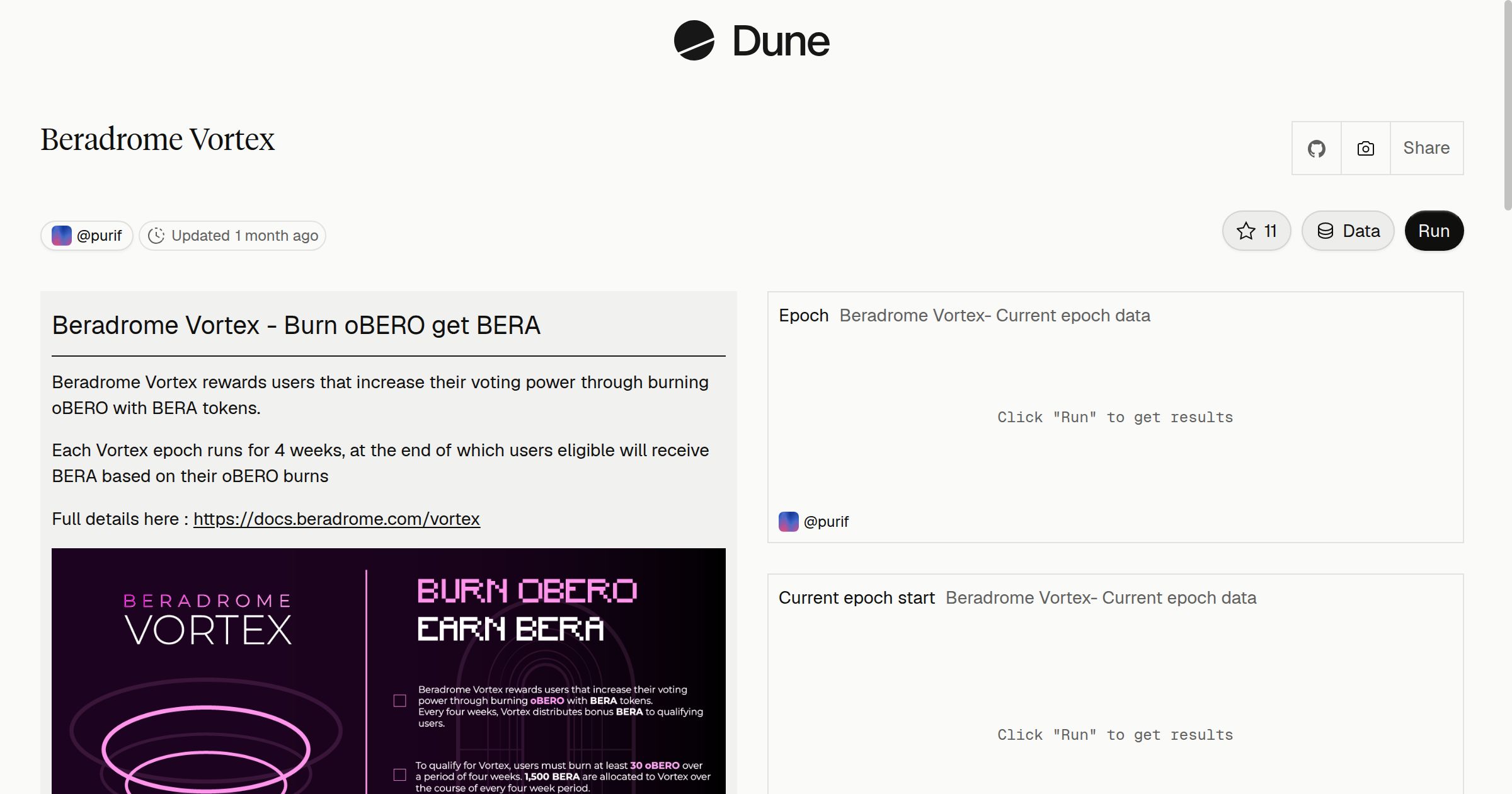Click the purif avatar in header chip
The height and width of the screenshot is (794, 1512).
tap(61, 236)
